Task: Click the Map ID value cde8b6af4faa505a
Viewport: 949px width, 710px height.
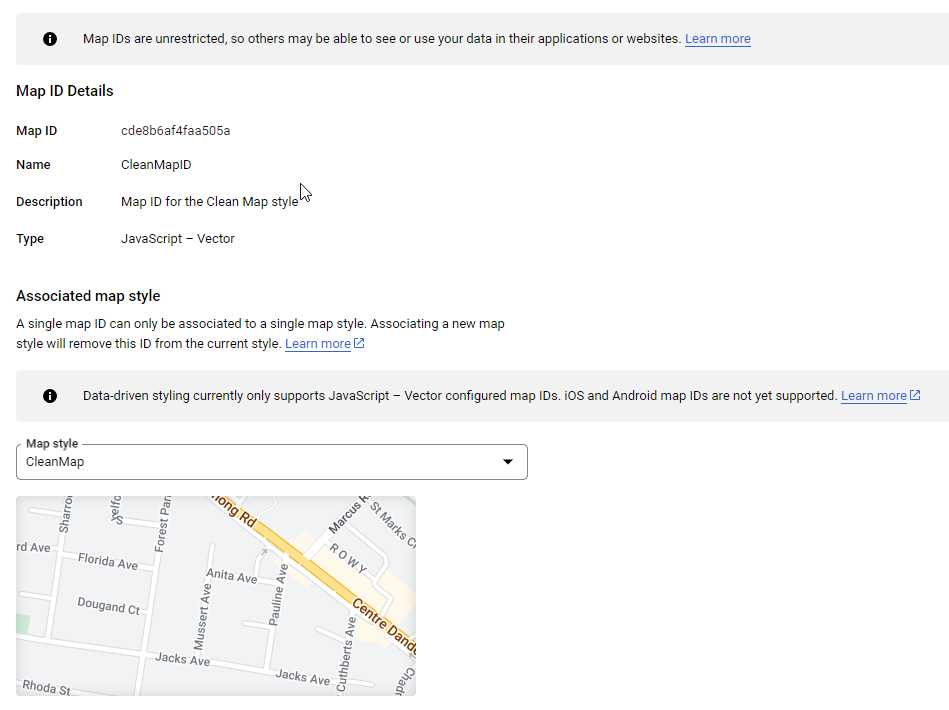Action: (x=175, y=131)
